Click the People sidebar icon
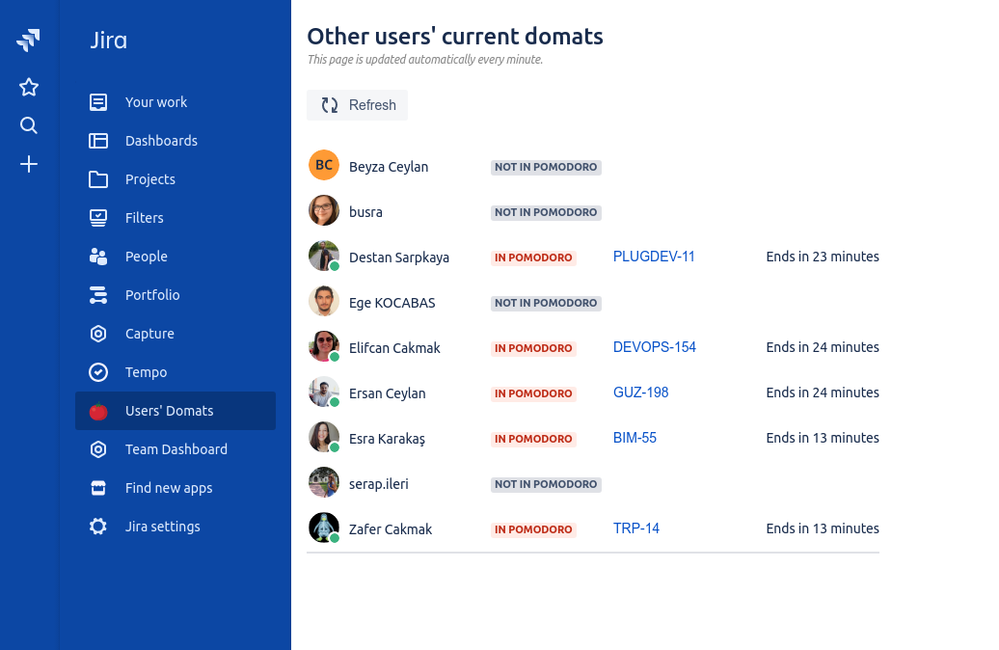The width and height of the screenshot is (999, 650). point(98,256)
